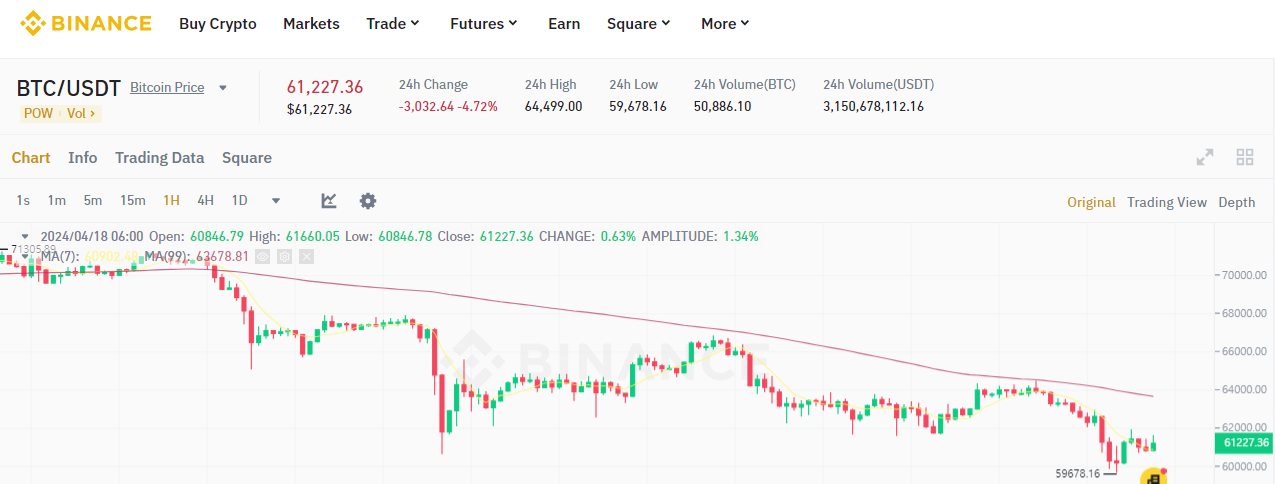The width and height of the screenshot is (1275, 484).
Task: Open chart settings gear icon
Action: pos(368,201)
